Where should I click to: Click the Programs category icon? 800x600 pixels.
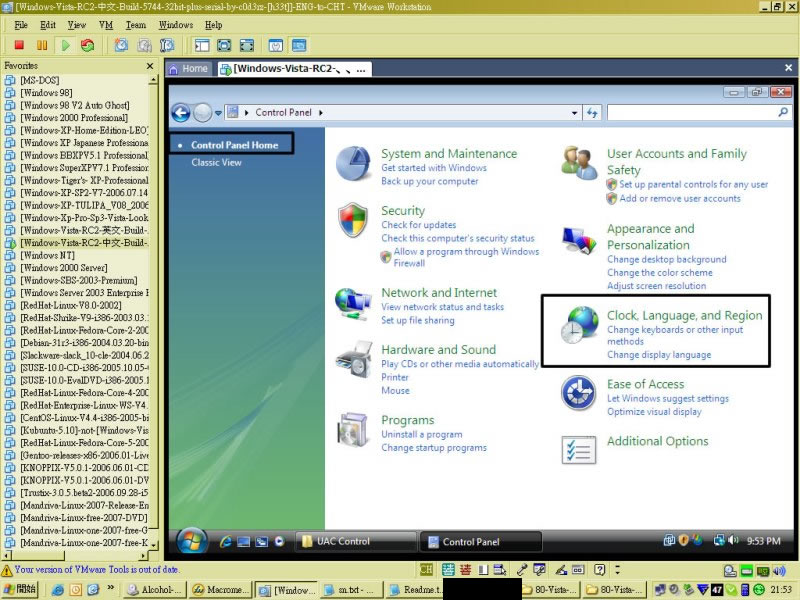point(353,430)
